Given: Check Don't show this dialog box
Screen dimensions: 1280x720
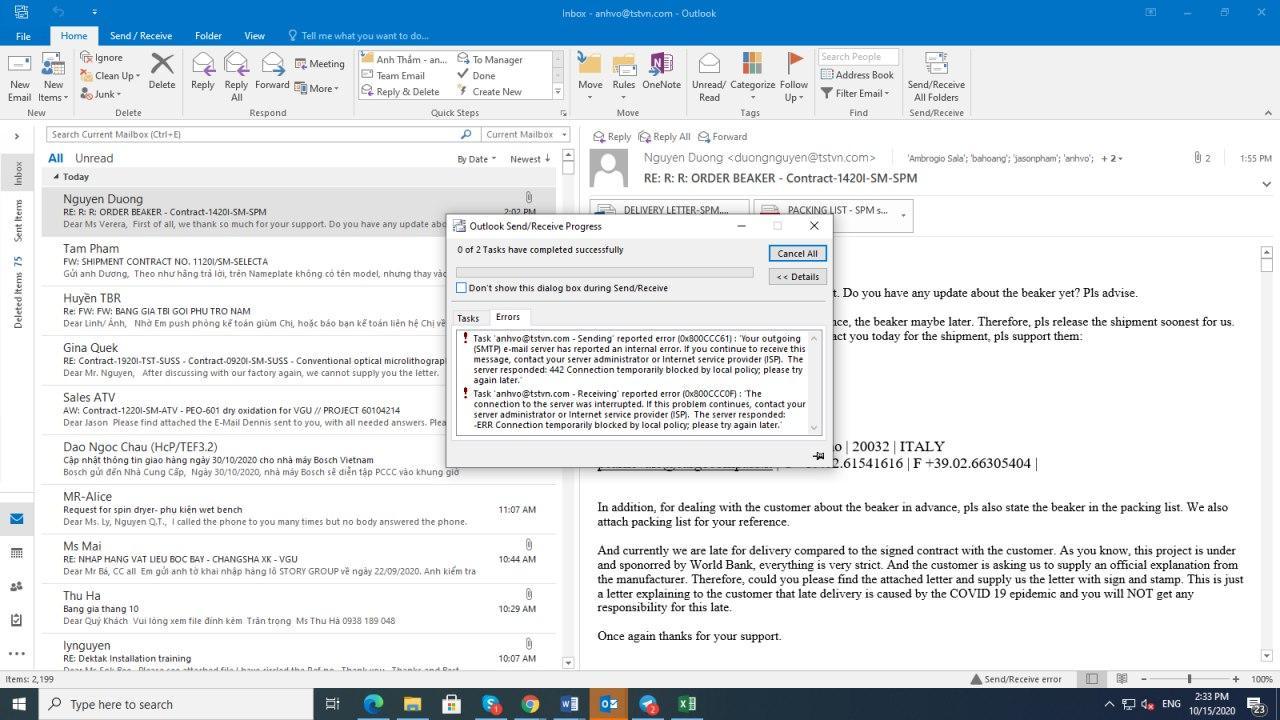Looking at the screenshot, I should (461, 288).
